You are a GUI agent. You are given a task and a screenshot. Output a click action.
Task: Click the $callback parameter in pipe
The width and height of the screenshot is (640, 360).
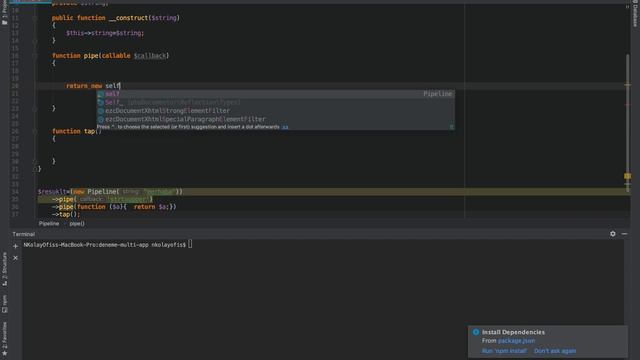click(x=150, y=56)
